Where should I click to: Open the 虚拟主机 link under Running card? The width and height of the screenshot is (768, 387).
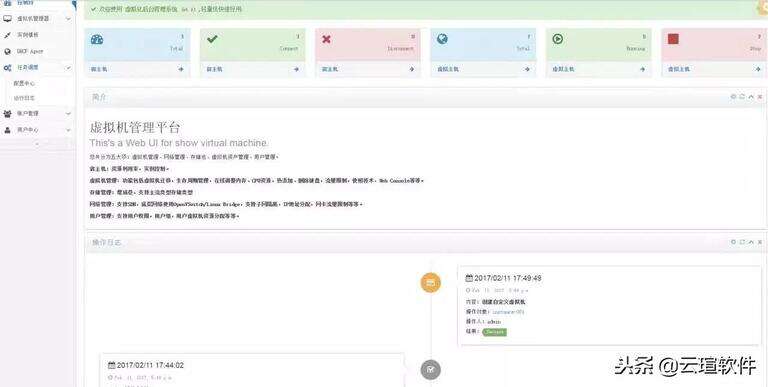563,70
